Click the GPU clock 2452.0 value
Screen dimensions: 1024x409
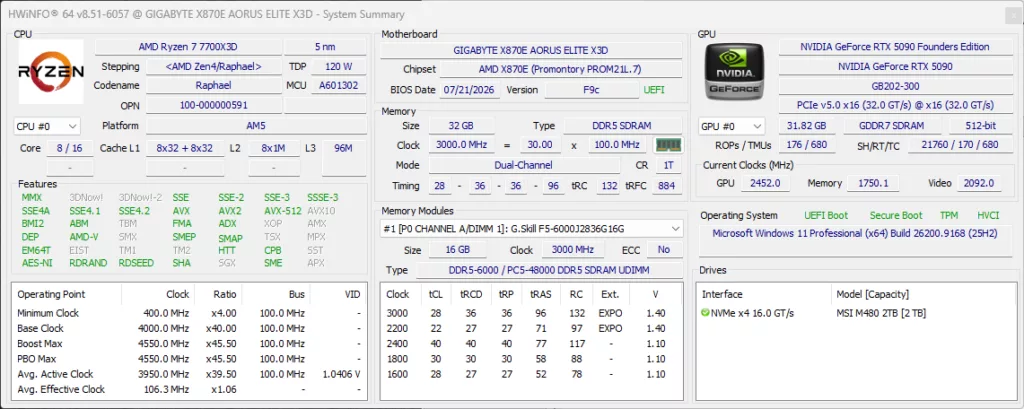coord(765,184)
